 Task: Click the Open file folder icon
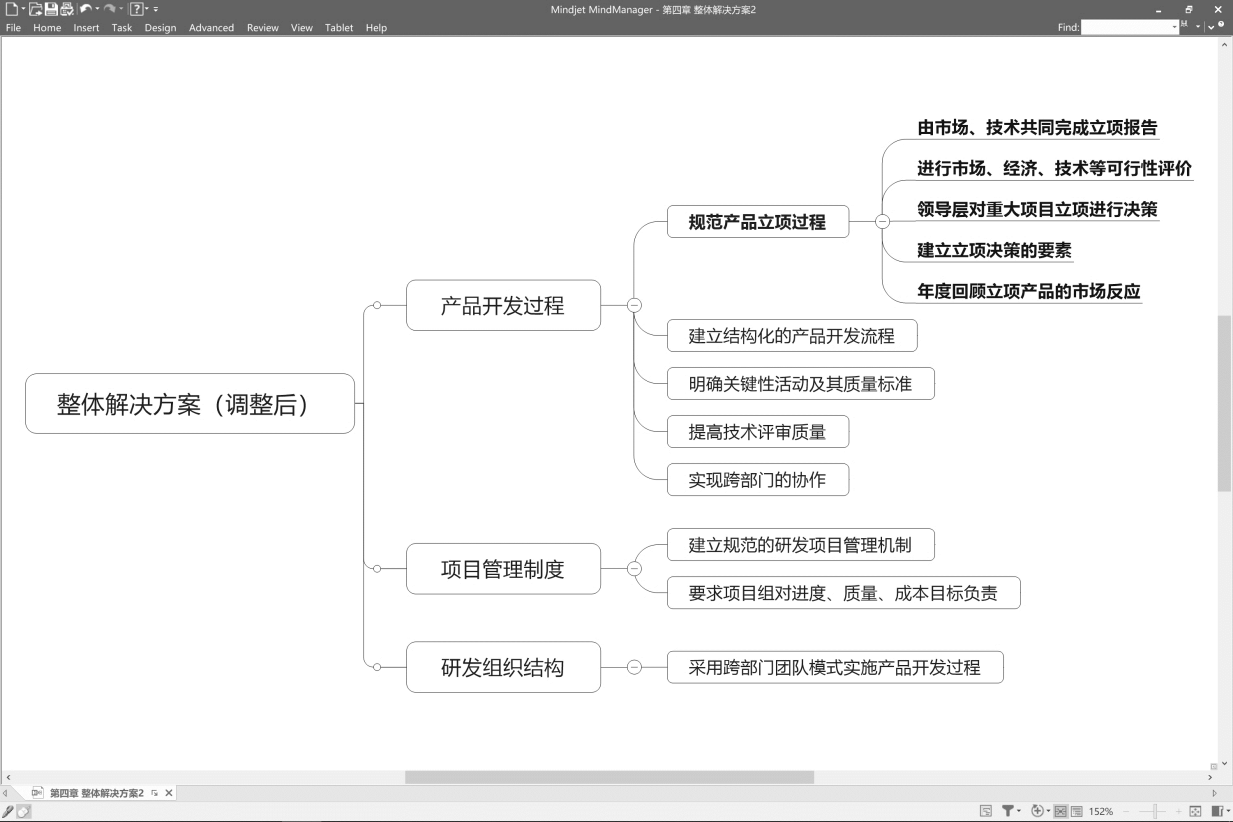point(36,9)
